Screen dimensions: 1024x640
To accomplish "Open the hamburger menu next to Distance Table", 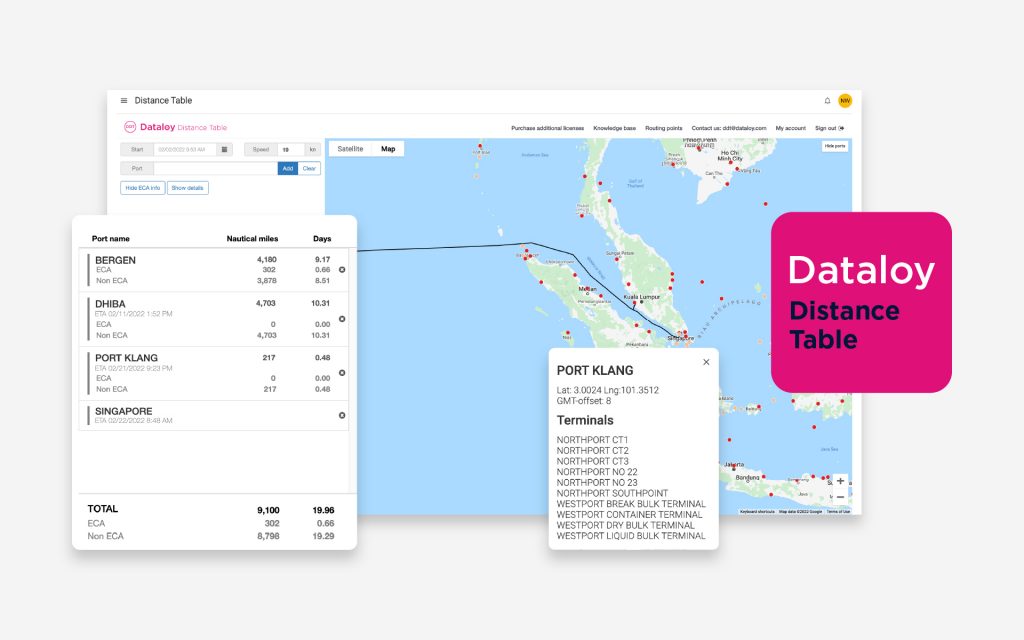I will [122, 100].
